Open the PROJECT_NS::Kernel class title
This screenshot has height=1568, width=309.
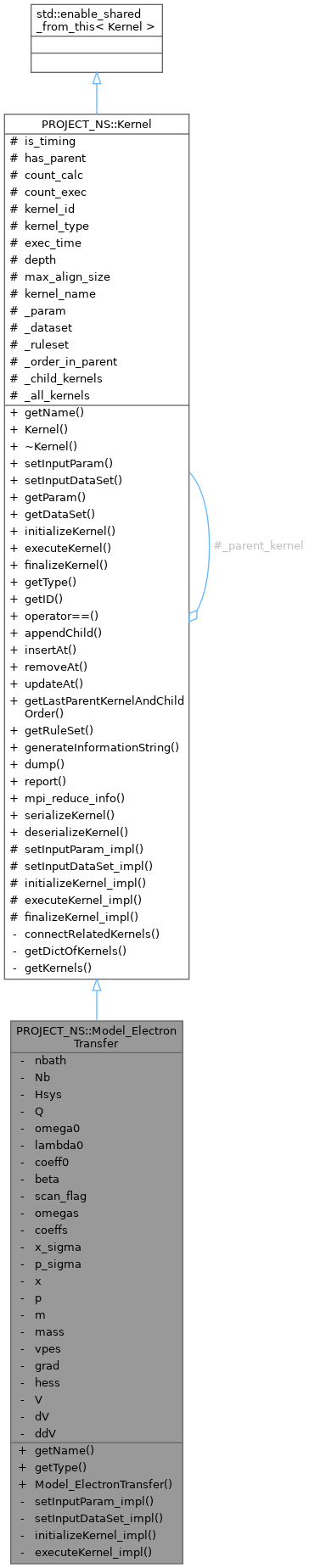tap(97, 124)
